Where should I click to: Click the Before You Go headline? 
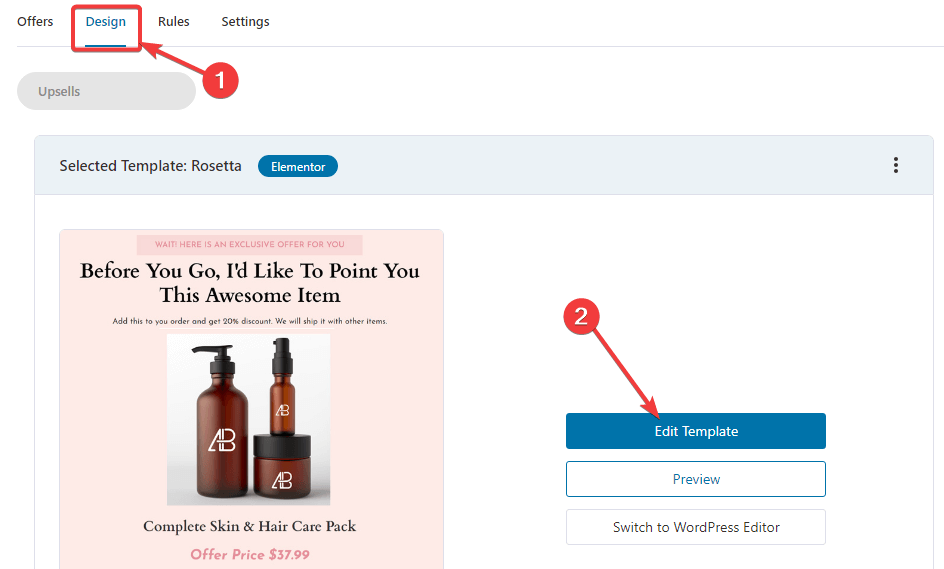tap(250, 283)
